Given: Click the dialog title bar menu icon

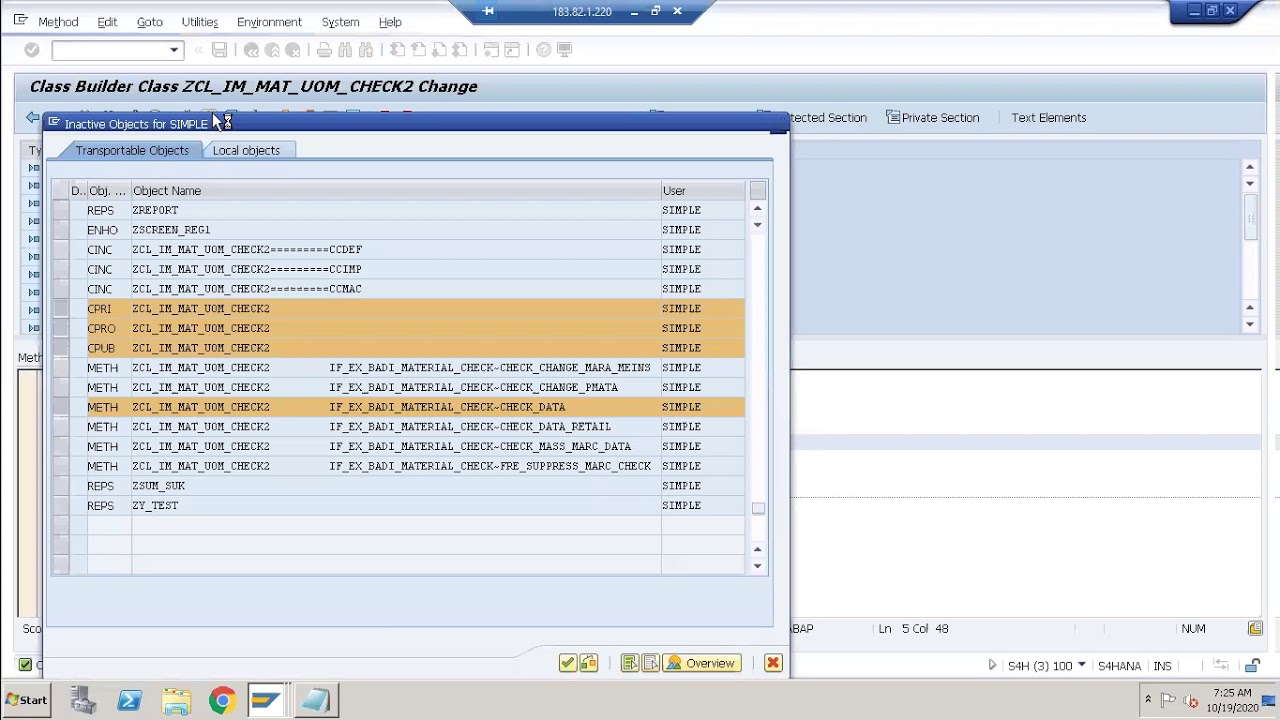Looking at the screenshot, I should point(54,123).
